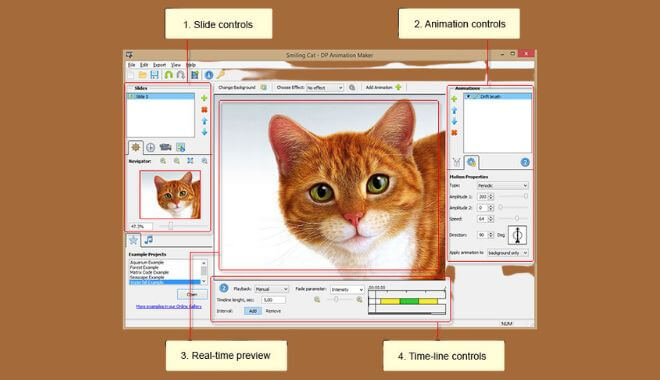Click the yellow pencil toolbar icon

point(221,74)
